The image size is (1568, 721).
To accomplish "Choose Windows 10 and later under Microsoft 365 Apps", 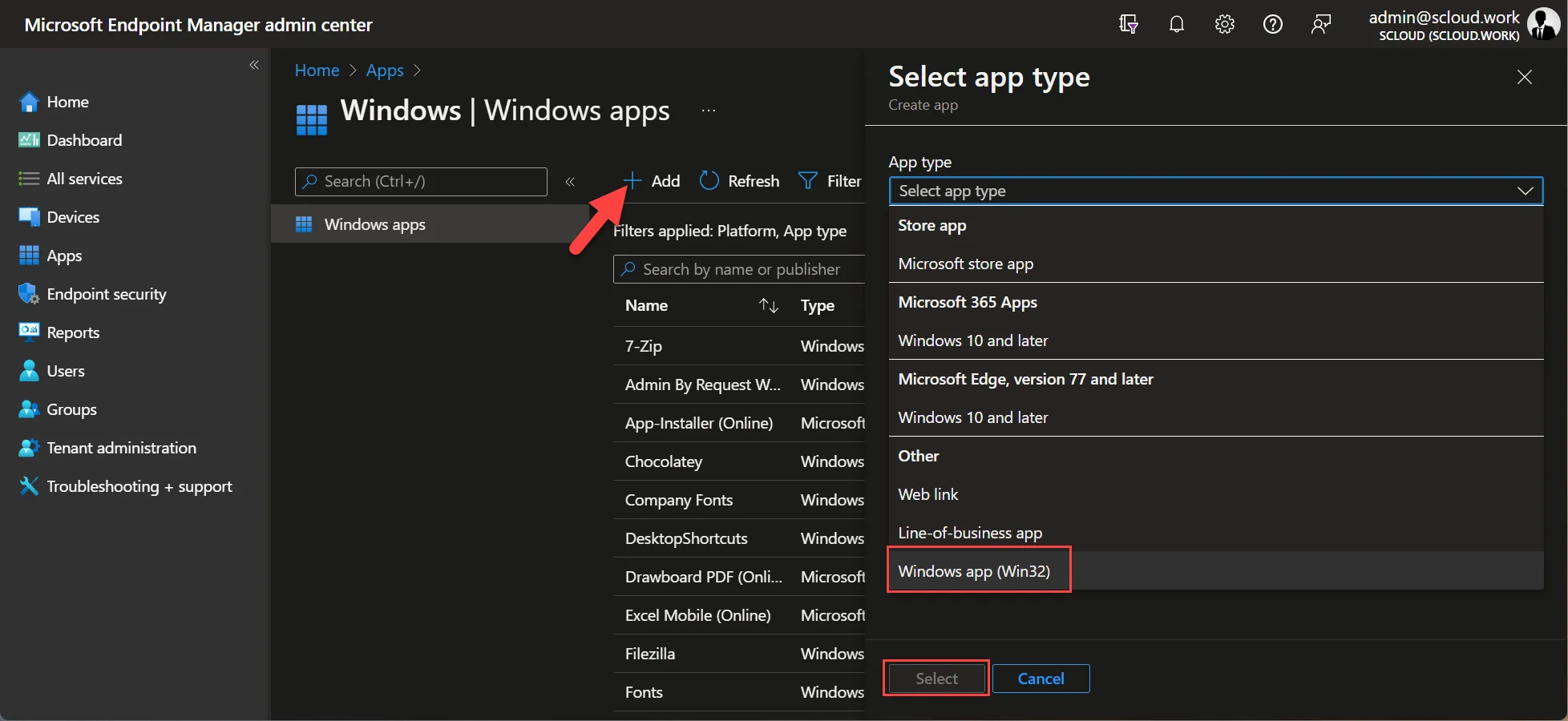I will coord(1216,340).
